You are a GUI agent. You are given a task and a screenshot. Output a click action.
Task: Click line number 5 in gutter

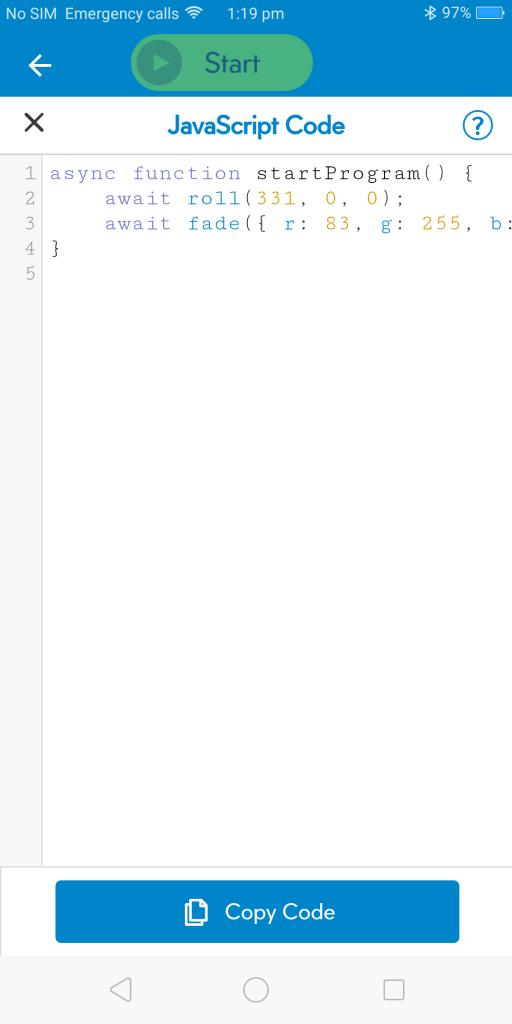tap(29, 273)
